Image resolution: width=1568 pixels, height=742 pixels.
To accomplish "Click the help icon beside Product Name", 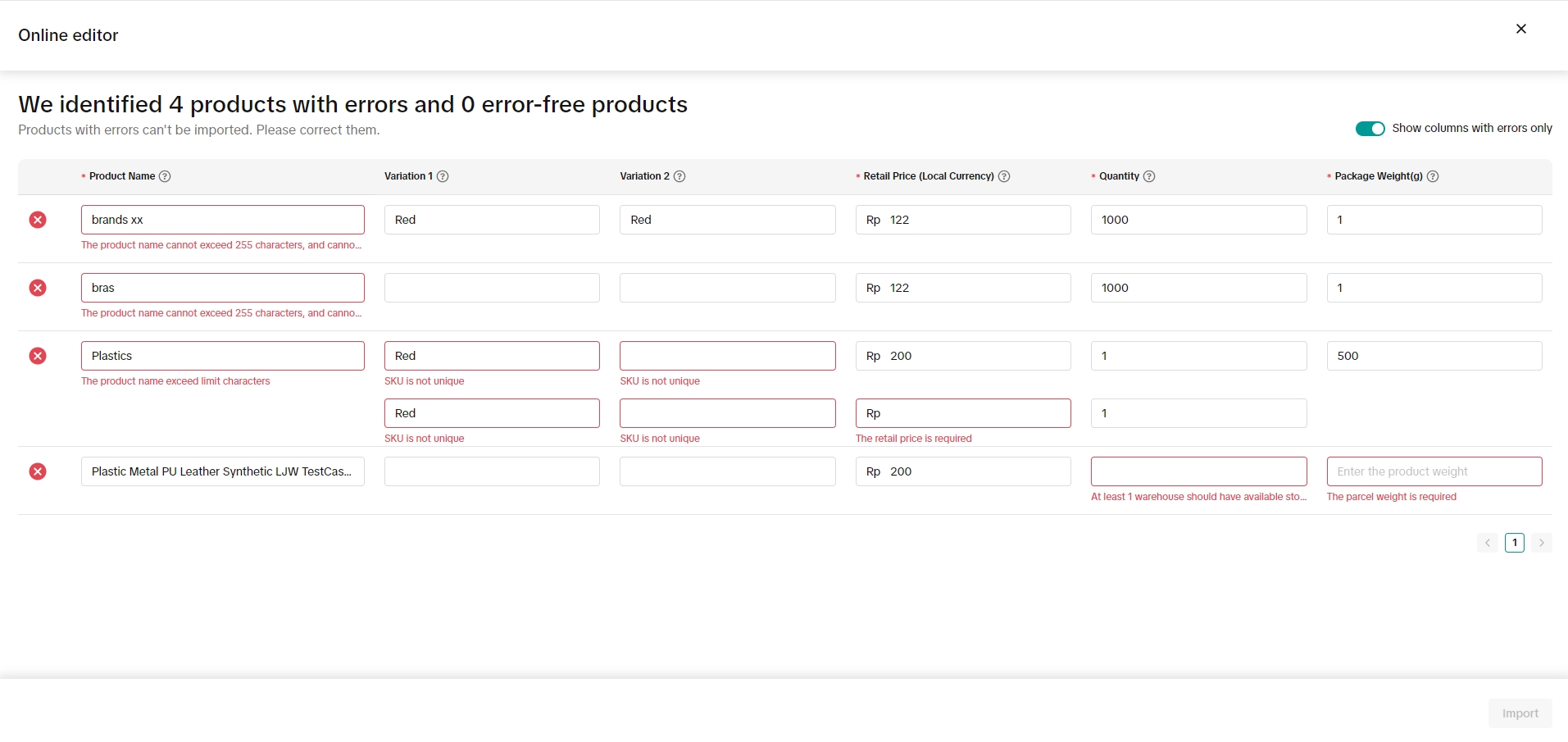I will click(165, 176).
